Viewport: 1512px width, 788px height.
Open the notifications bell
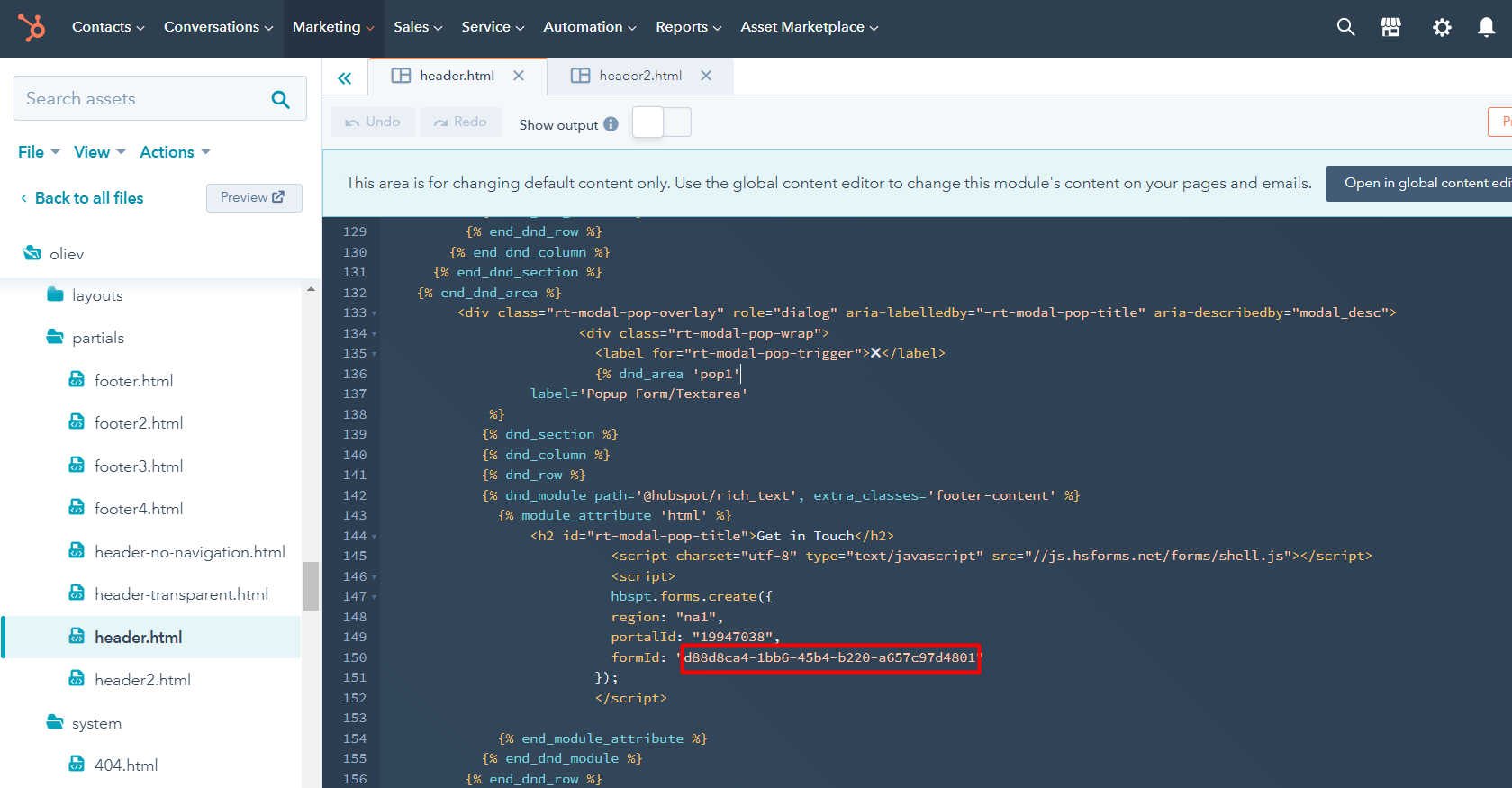point(1487,27)
